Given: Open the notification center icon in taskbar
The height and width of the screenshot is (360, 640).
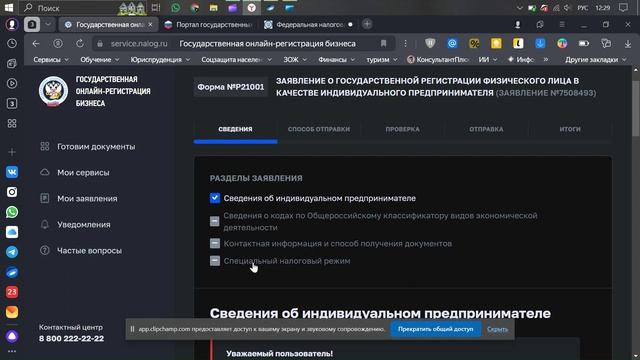Looking at the screenshot, I should click(623, 8).
